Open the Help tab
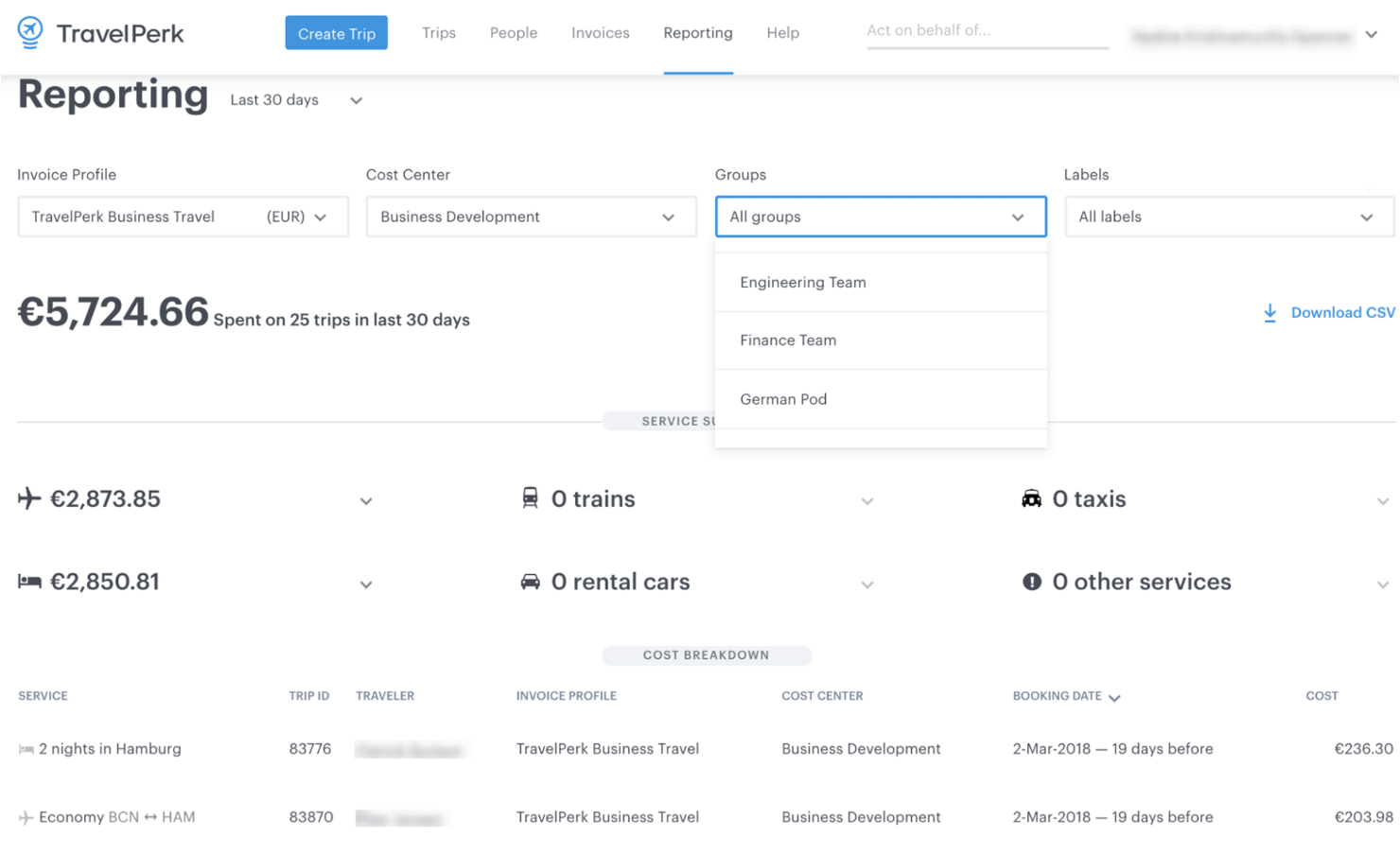Image resolution: width=1400 pixels, height=855 pixels. tap(783, 33)
